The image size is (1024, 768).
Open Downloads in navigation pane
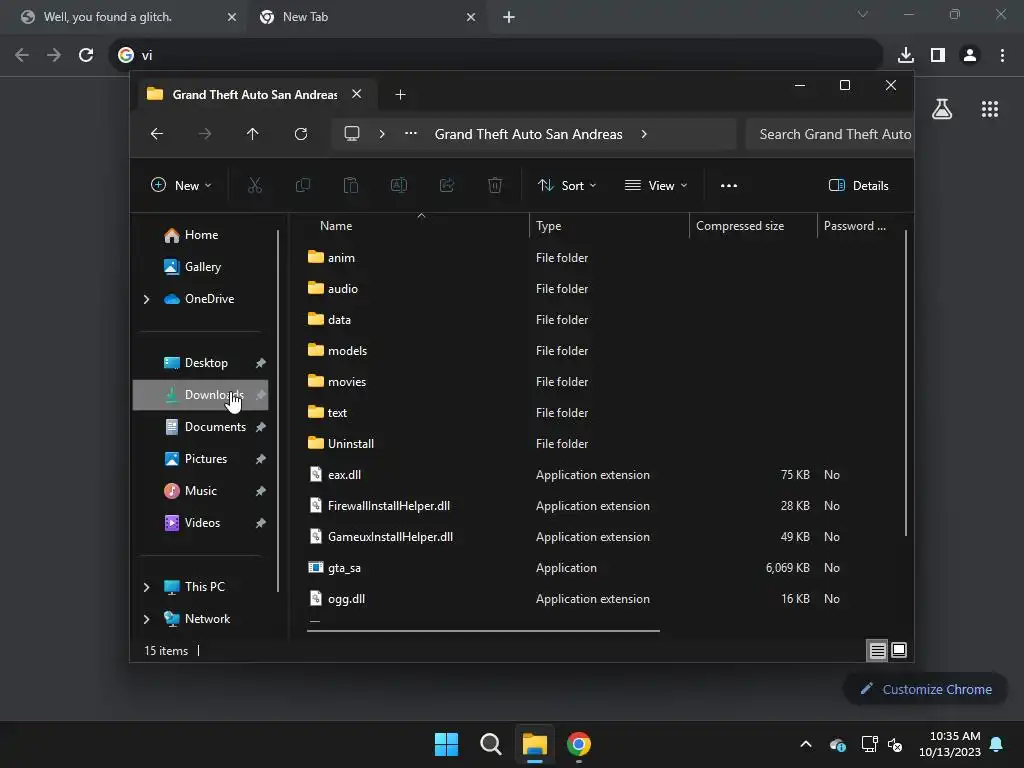(200, 395)
